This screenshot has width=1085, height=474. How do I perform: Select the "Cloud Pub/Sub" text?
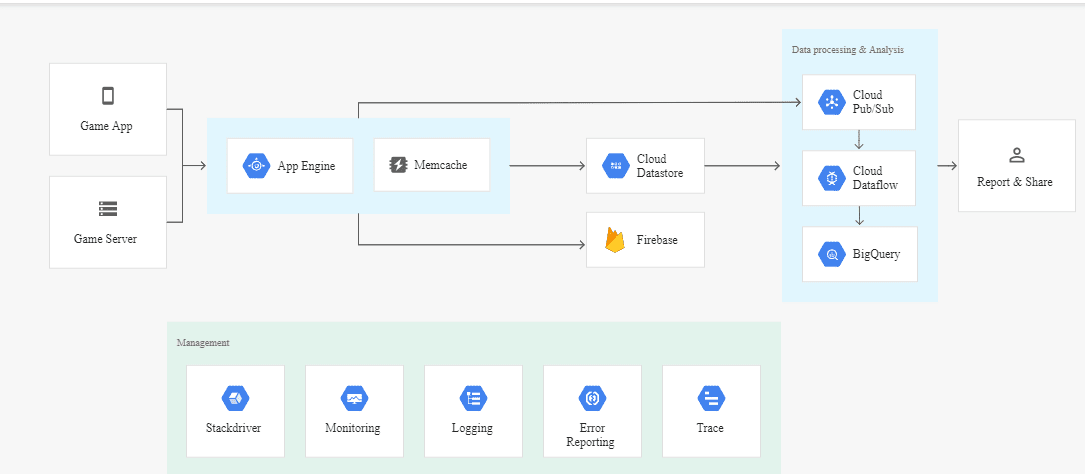tap(873, 101)
